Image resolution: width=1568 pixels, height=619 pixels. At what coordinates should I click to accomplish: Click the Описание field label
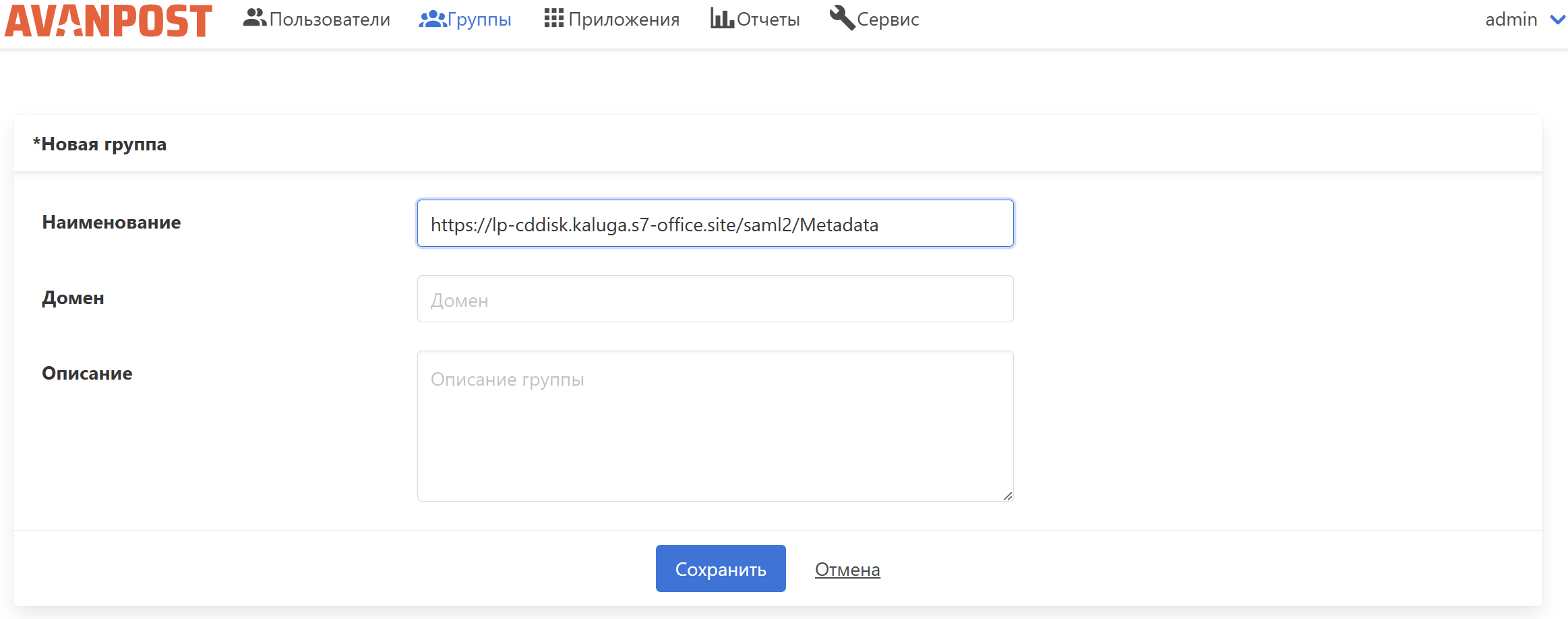click(x=87, y=374)
